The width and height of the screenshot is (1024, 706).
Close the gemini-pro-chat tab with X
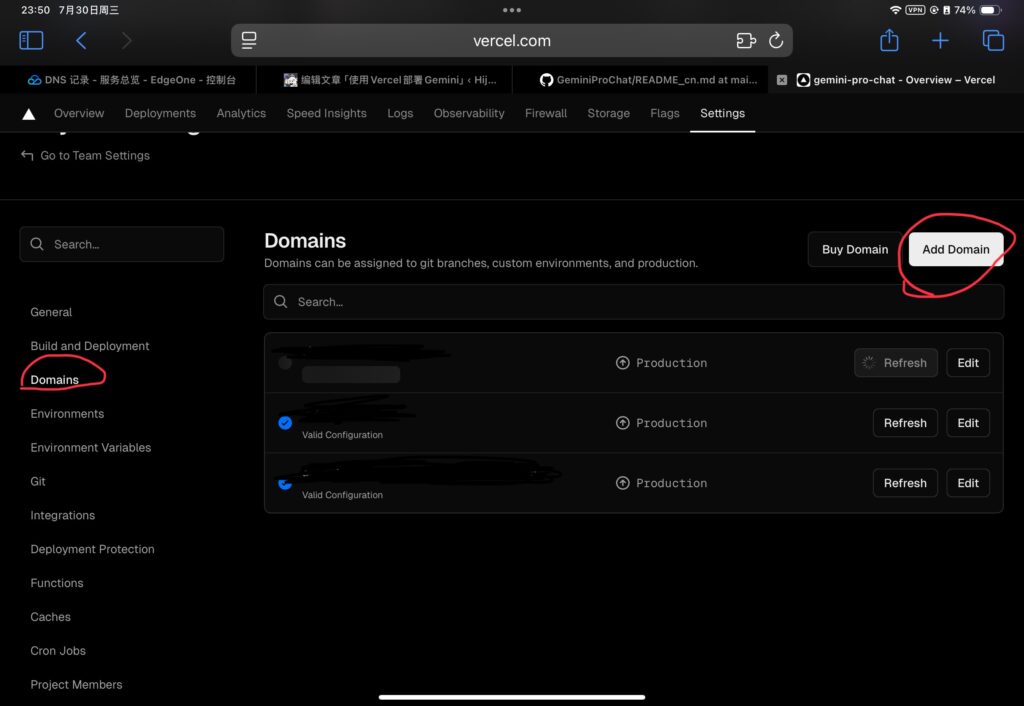[782, 80]
